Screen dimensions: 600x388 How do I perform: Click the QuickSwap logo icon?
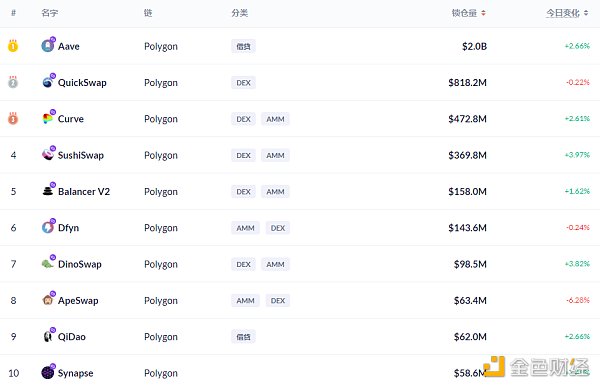coord(47,82)
